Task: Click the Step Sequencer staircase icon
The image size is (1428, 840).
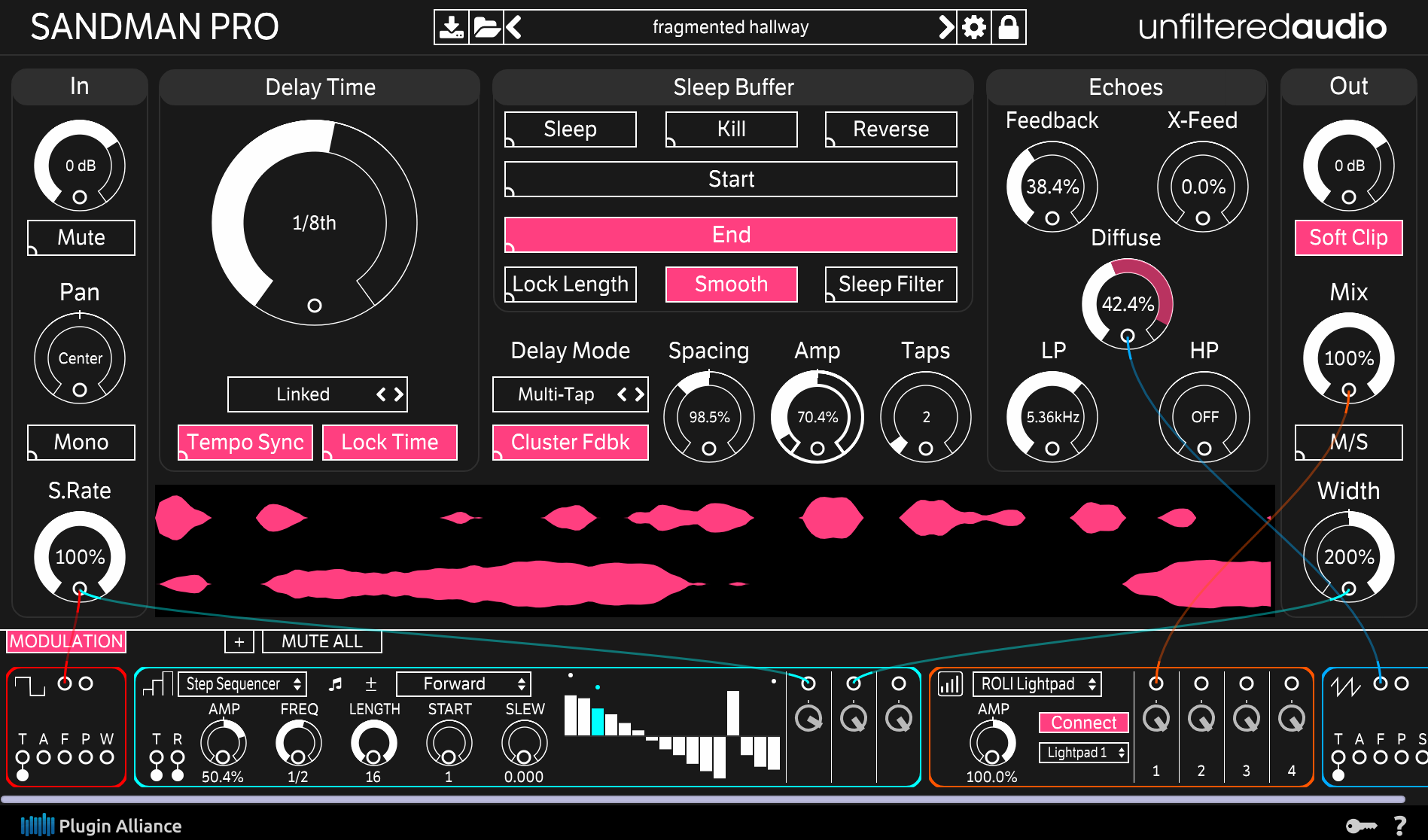Action: click(x=158, y=684)
